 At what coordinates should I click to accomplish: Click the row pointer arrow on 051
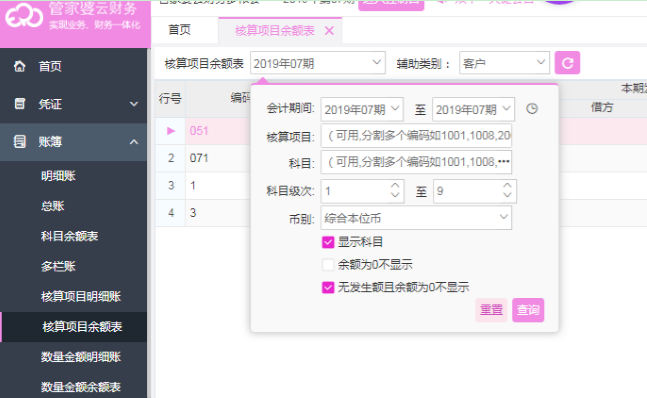pyautogui.click(x=171, y=131)
